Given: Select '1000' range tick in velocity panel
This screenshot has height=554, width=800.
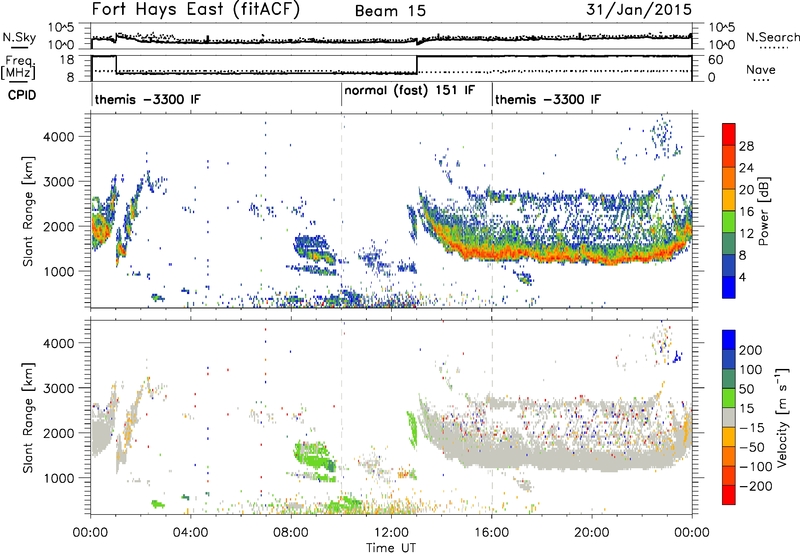Looking at the screenshot, I should [58, 478].
